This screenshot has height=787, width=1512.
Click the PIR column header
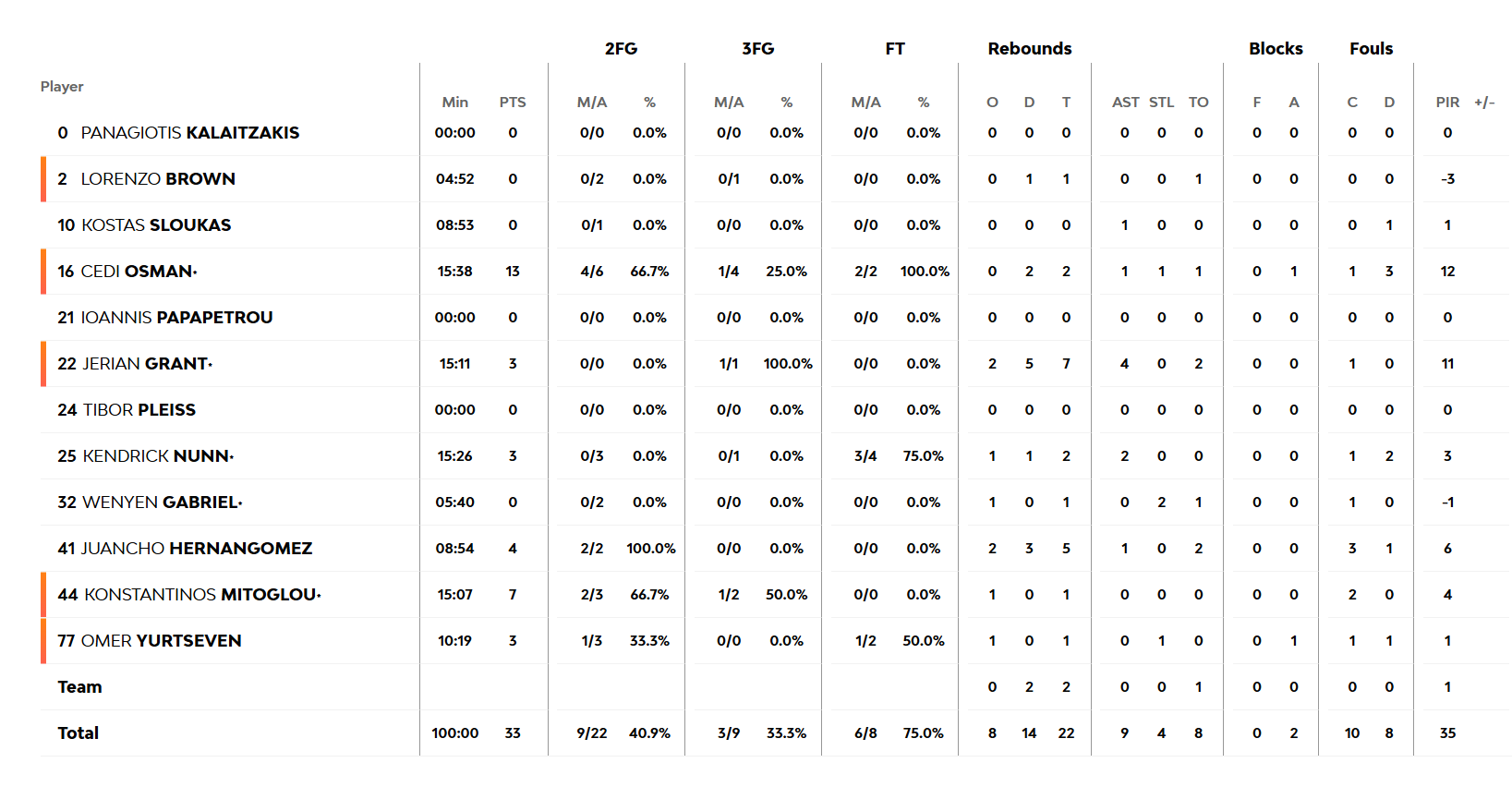[x=1447, y=103]
